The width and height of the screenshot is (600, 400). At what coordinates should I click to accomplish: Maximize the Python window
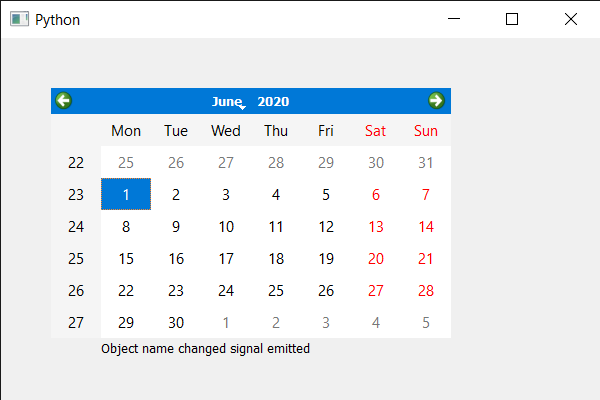point(513,19)
